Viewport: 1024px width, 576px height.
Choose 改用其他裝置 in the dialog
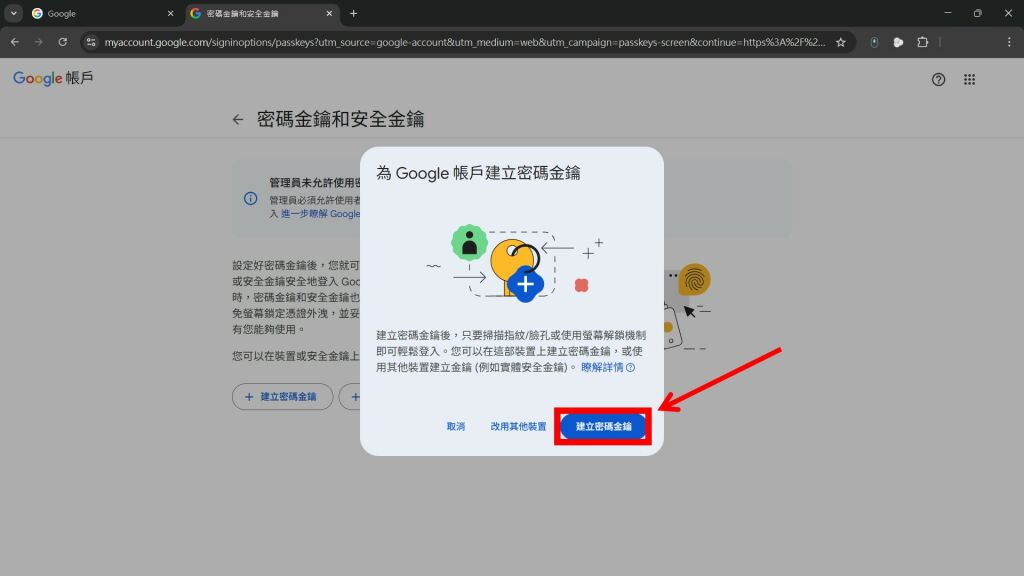[518, 426]
